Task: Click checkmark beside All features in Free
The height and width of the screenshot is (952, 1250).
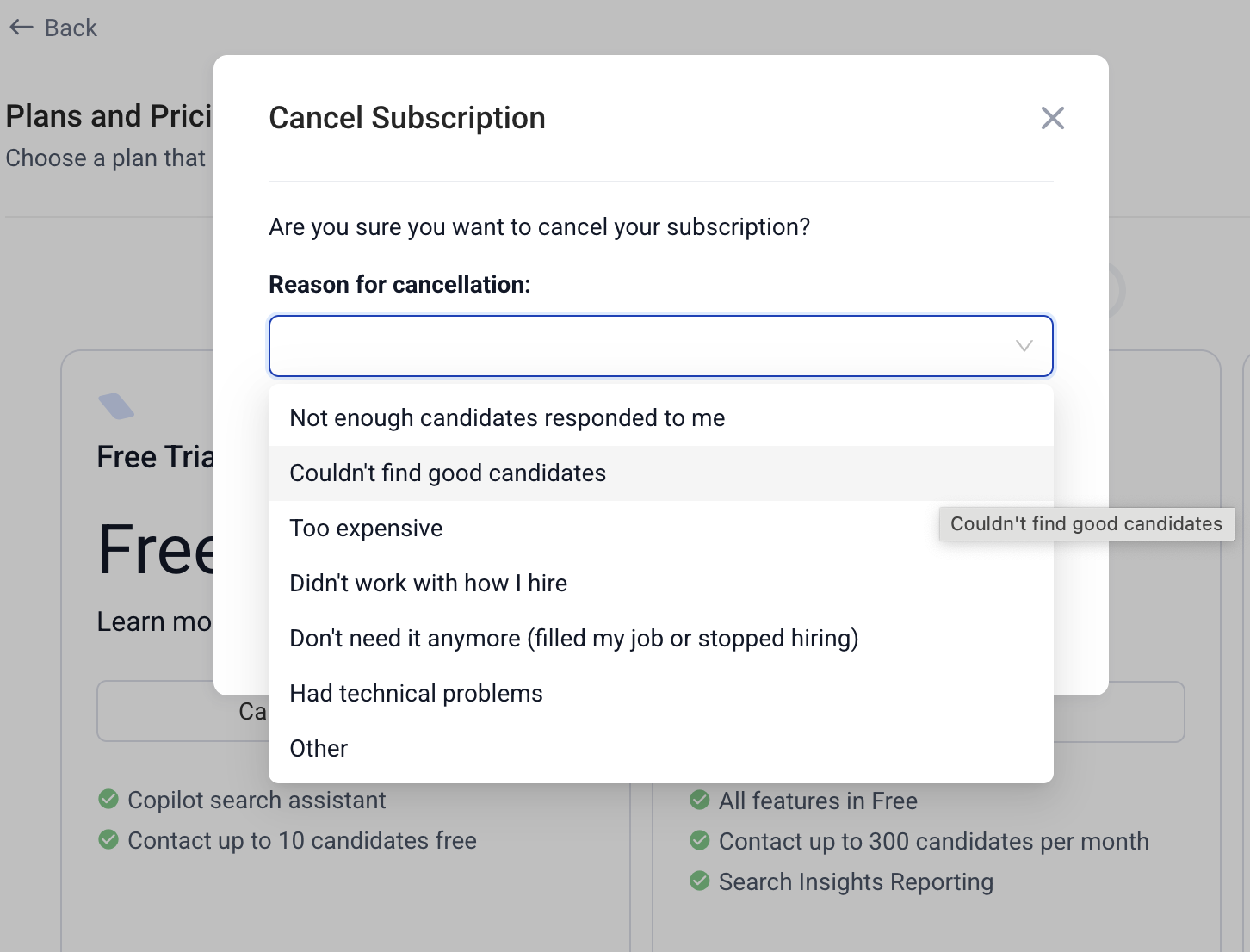Action: (700, 800)
